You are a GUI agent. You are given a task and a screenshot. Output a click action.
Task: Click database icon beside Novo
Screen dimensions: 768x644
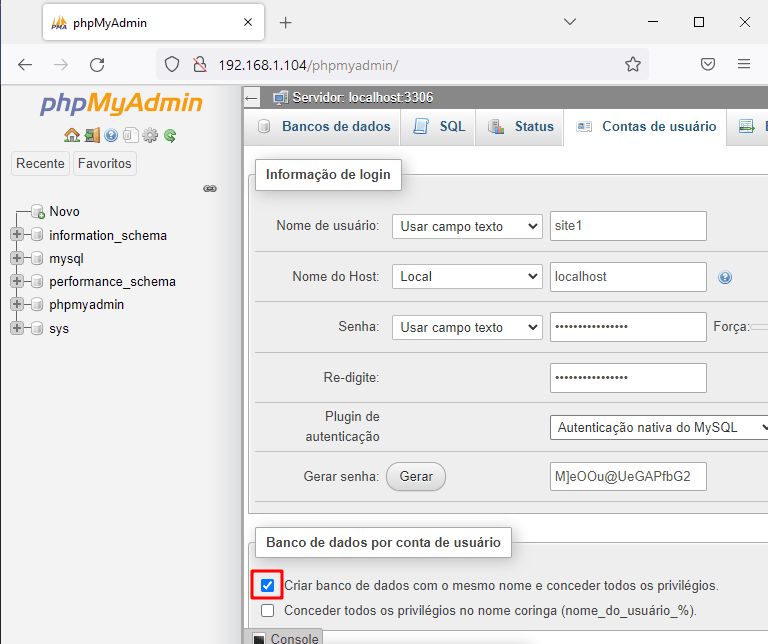38,212
